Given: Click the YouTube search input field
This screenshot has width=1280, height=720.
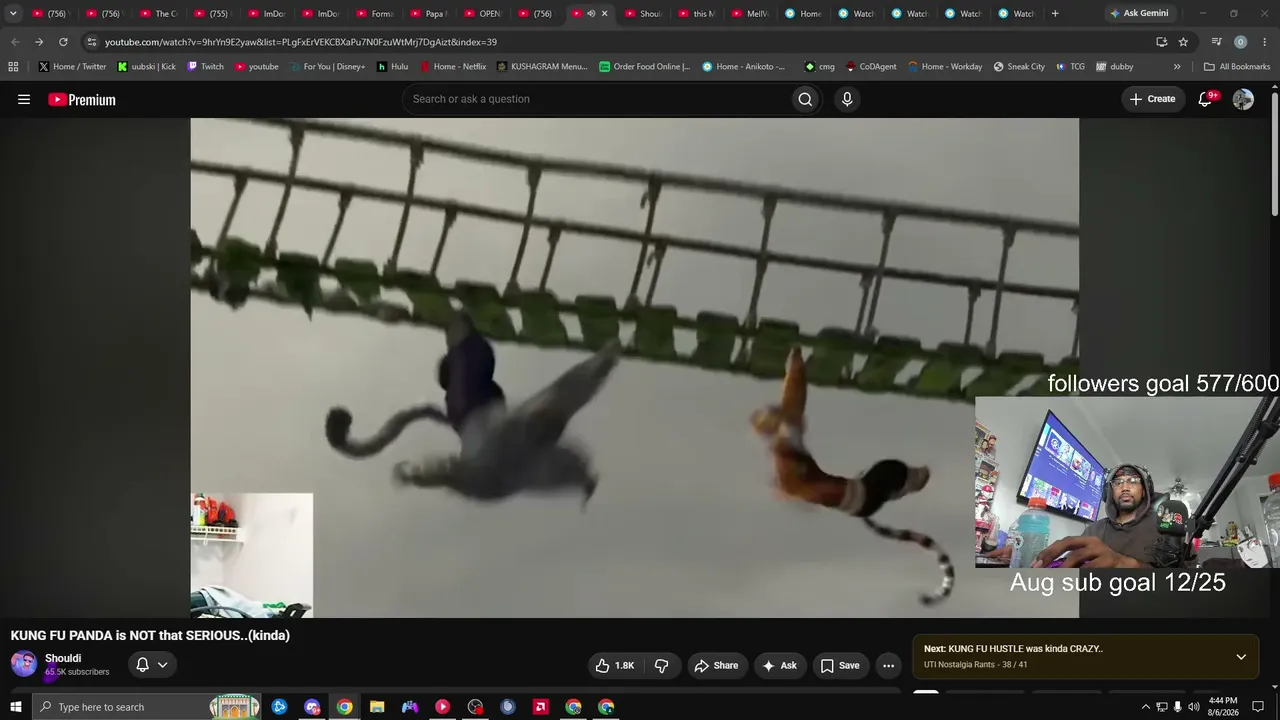Looking at the screenshot, I should pyautogui.click(x=596, y=99).
